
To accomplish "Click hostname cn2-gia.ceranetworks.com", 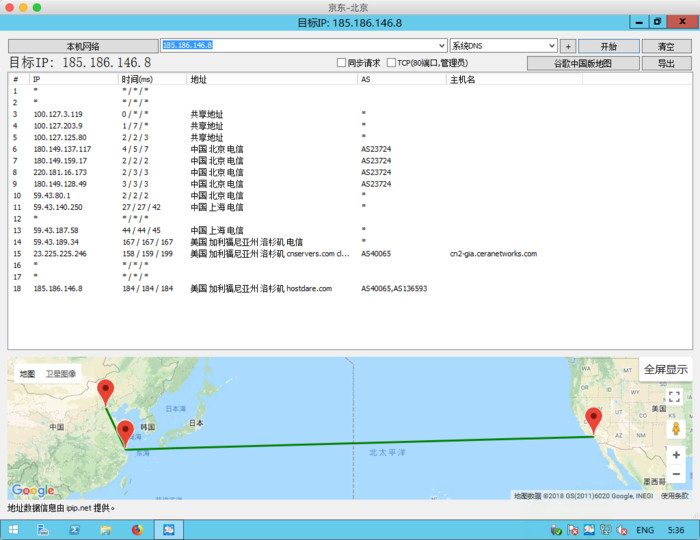I will [493, 253].
